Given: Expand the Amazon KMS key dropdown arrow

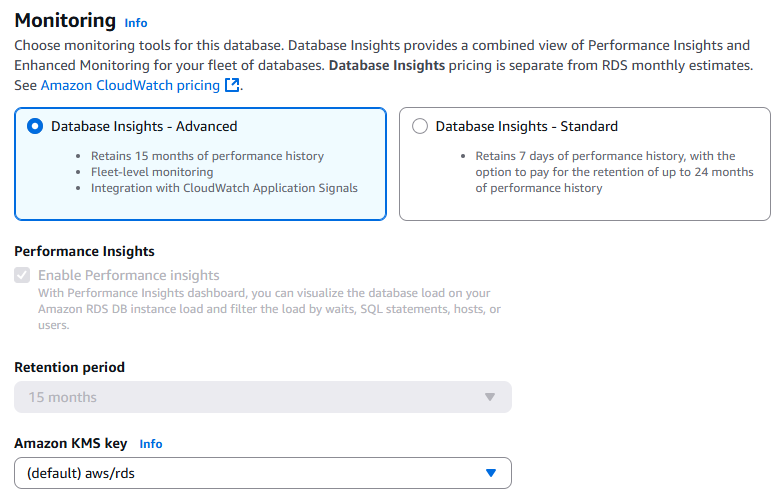Looking at the screenshot, I should tap(489, 473).
